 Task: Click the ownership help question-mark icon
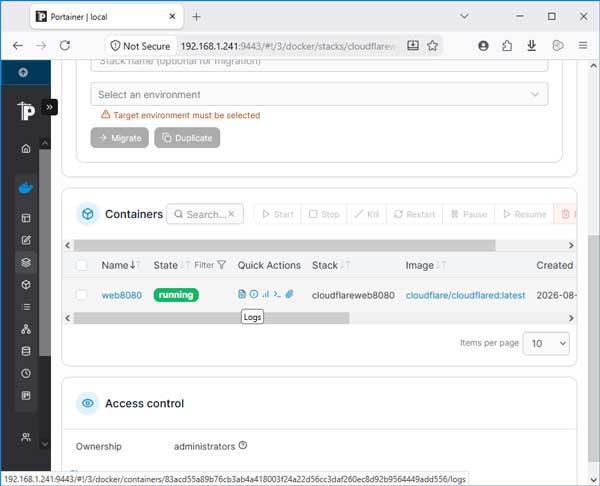coord(243,445)
